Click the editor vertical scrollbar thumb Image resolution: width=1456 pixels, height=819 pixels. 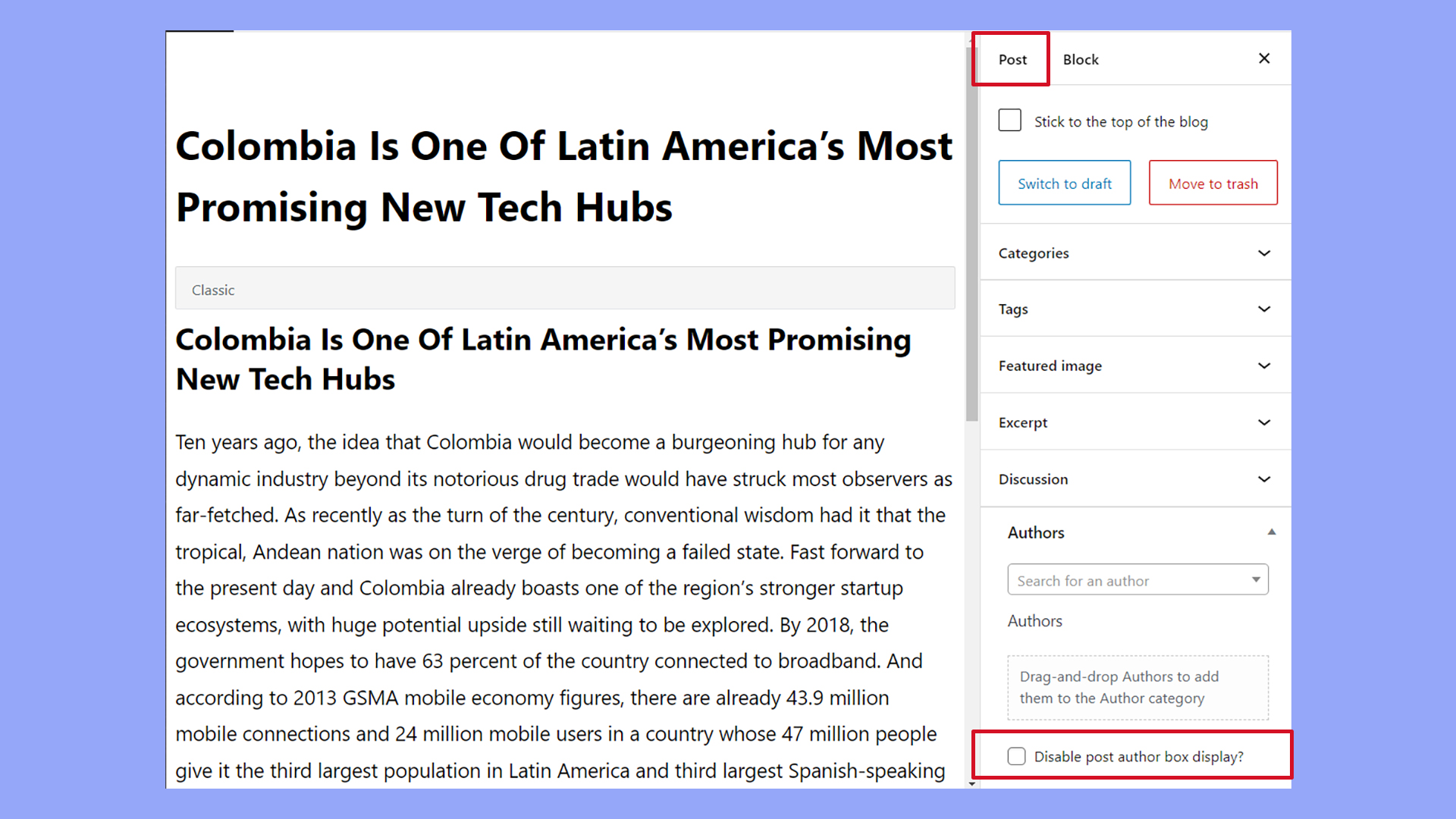coord(971,235)
